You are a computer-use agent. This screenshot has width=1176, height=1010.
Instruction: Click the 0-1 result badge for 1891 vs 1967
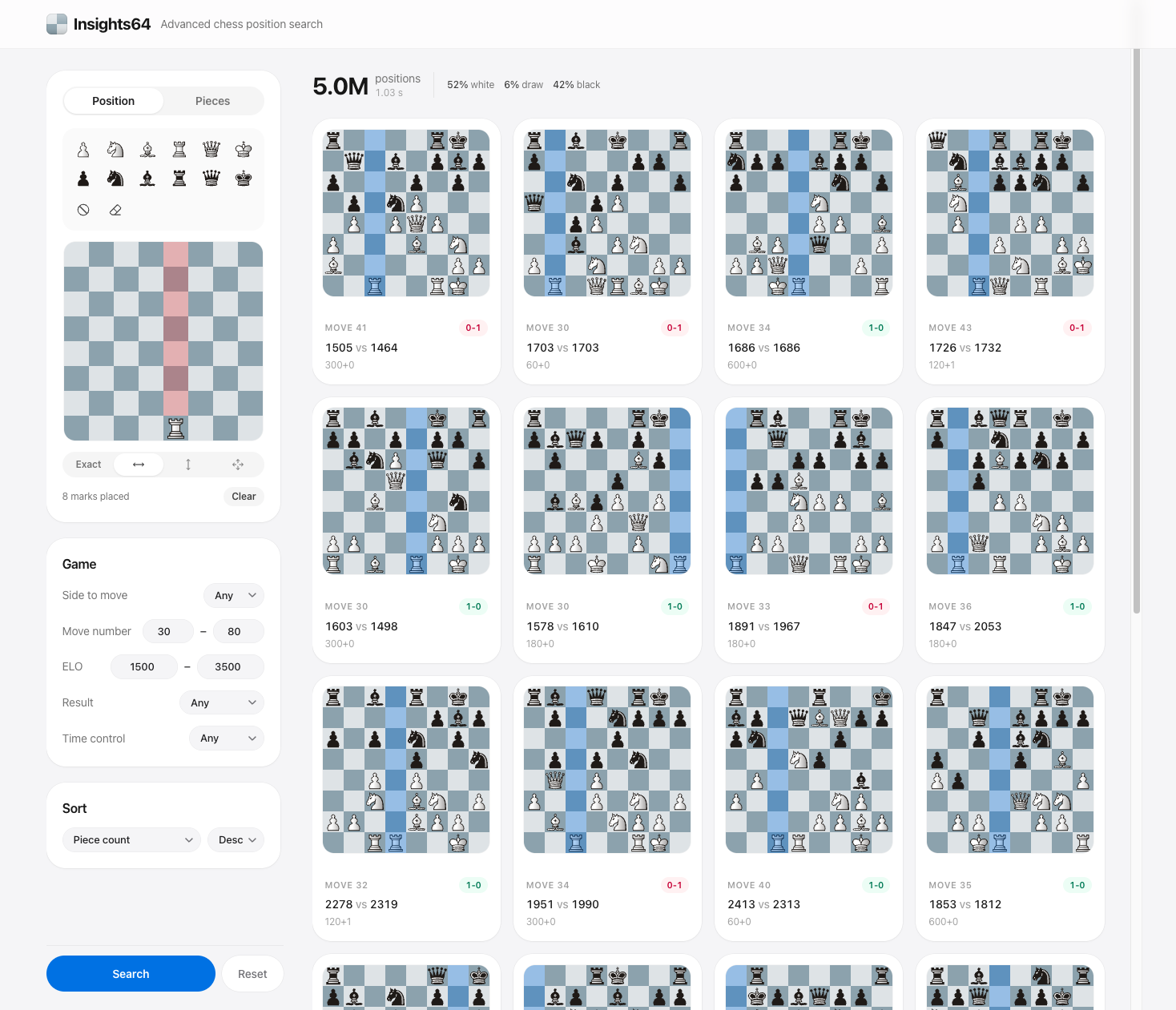[876, 606]
